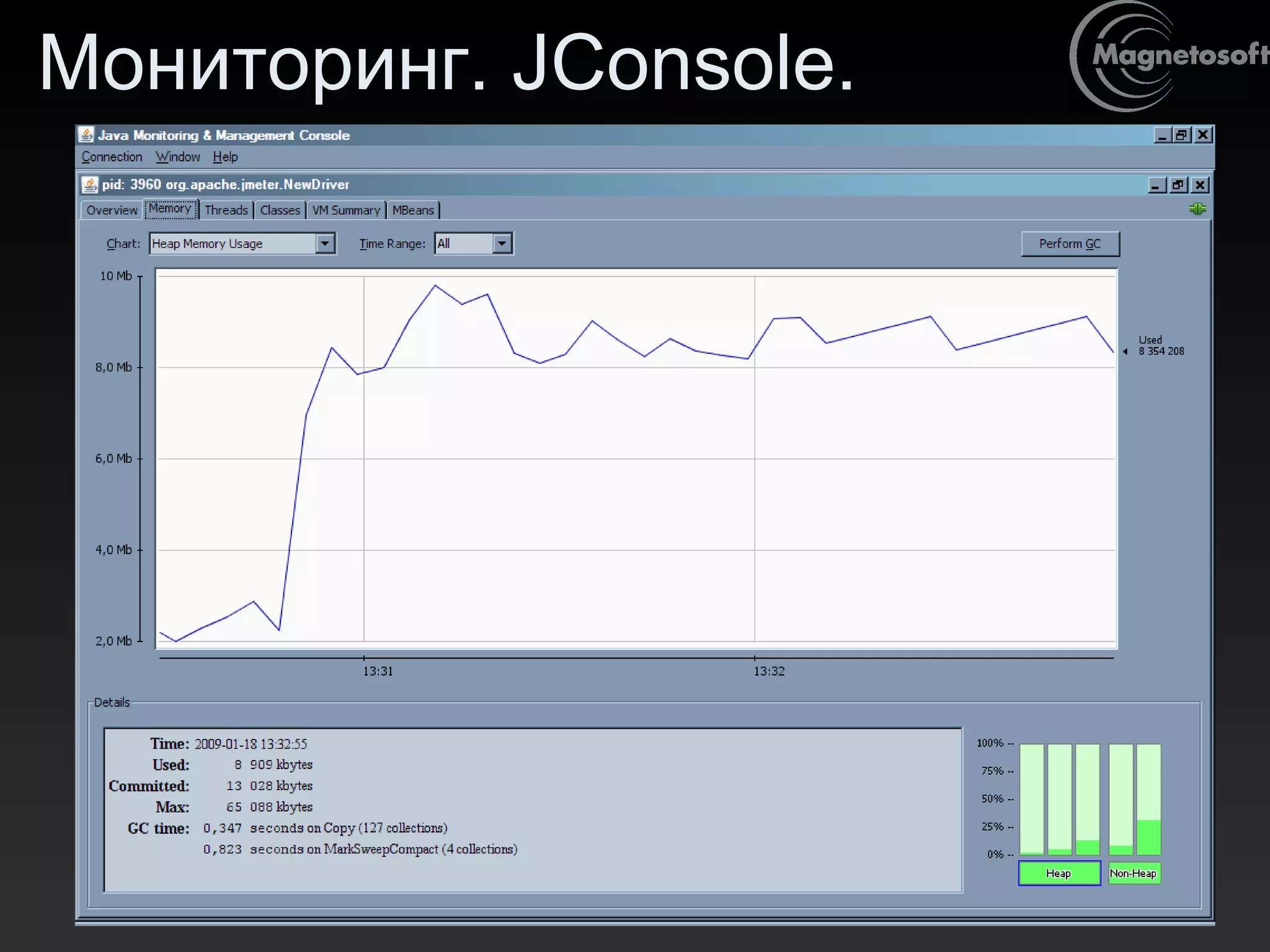Click the third heap memory pool bar
This screenshot has width=1270, height=952.
pyautogui.click(x=1087, y=800)
